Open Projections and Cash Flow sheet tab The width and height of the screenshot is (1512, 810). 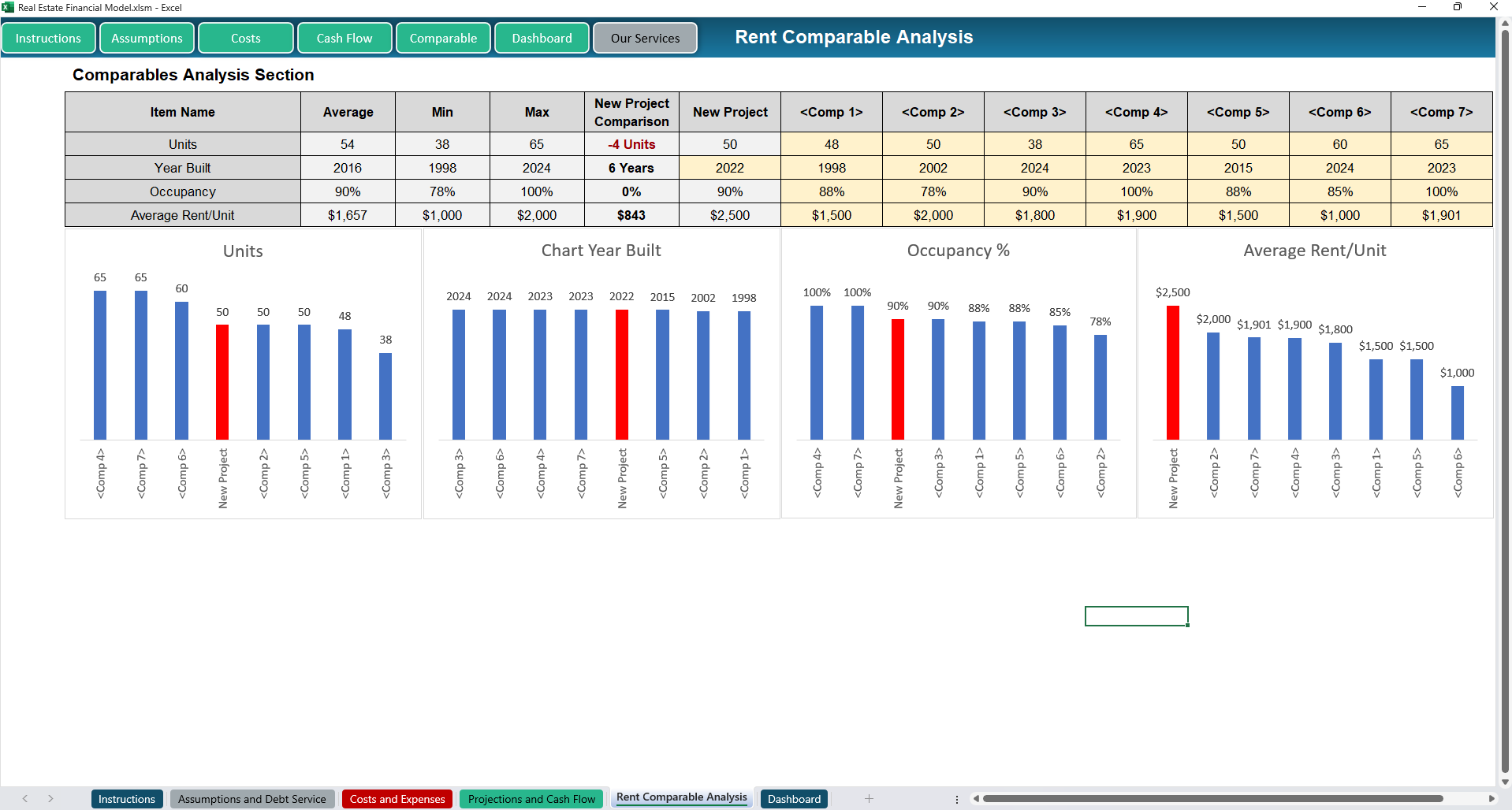531,799
